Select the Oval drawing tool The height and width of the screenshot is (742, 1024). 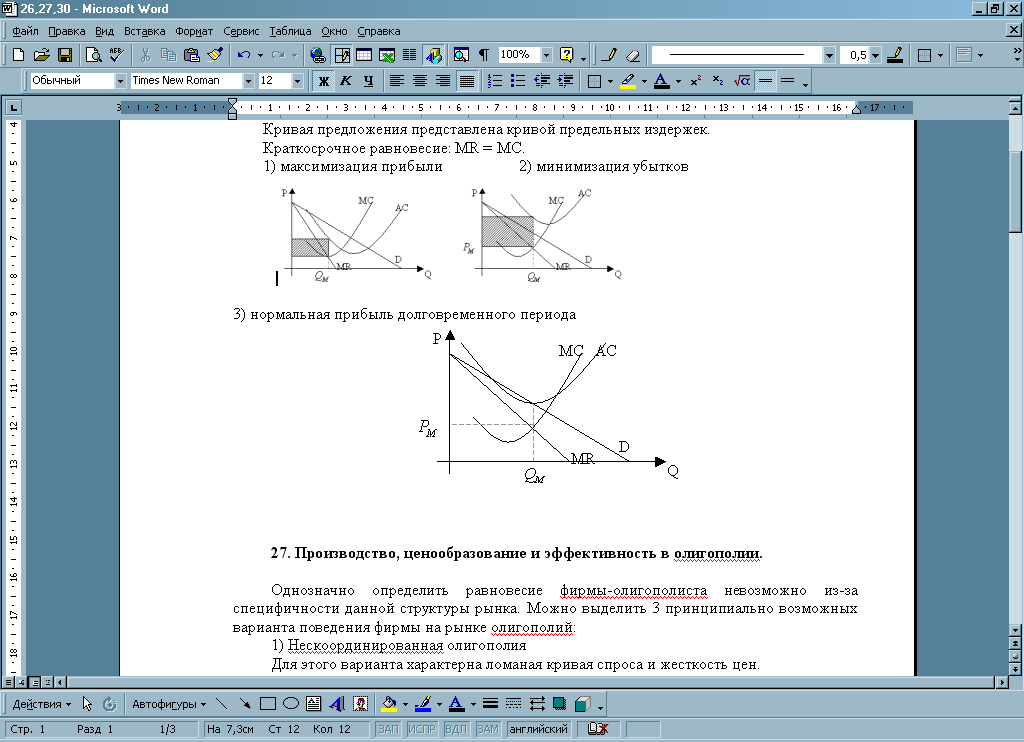pyautogui.click(x=291, y=703)
